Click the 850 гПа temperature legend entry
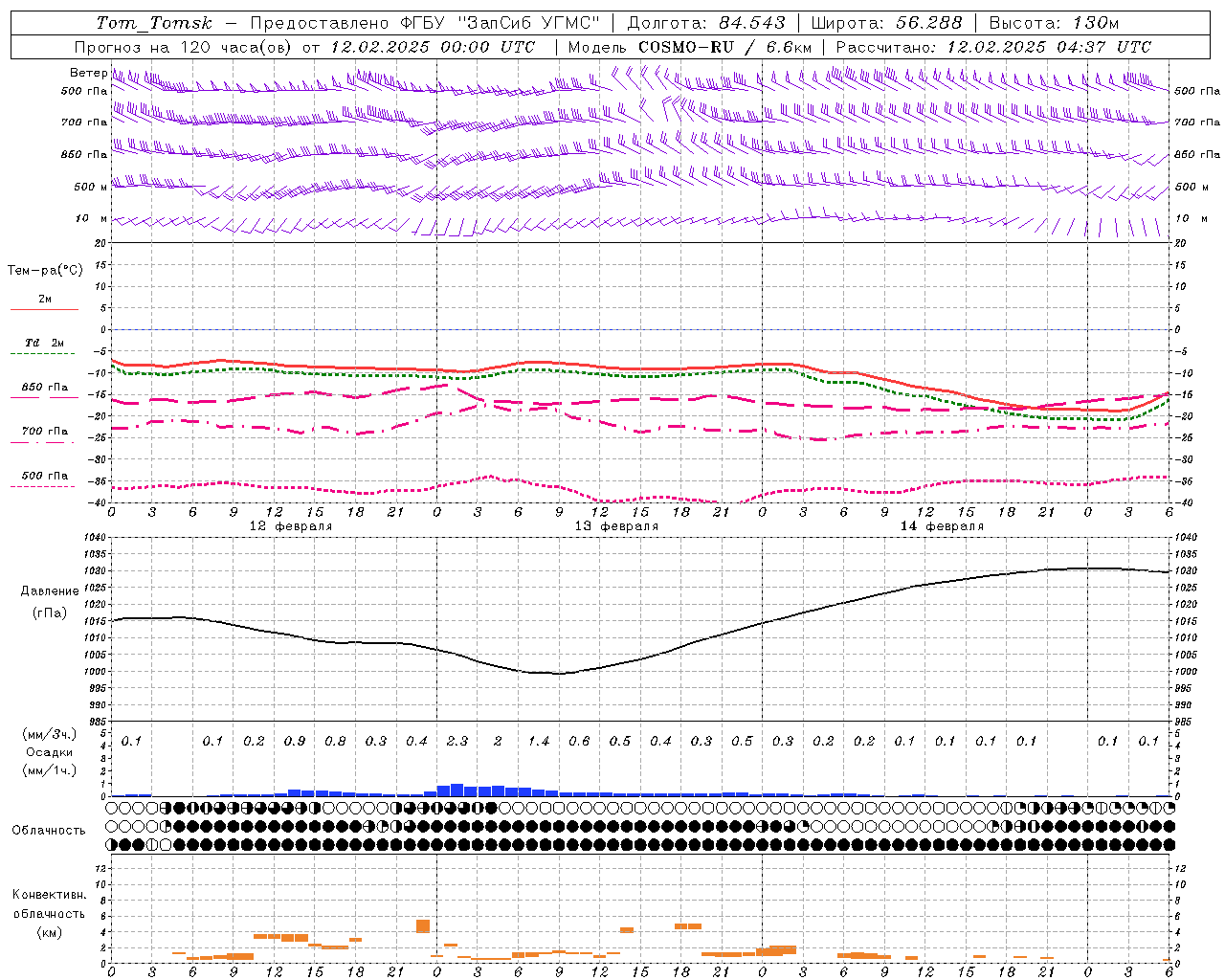The height and width of the screenshot is (980, 1225). click(44, 388)
